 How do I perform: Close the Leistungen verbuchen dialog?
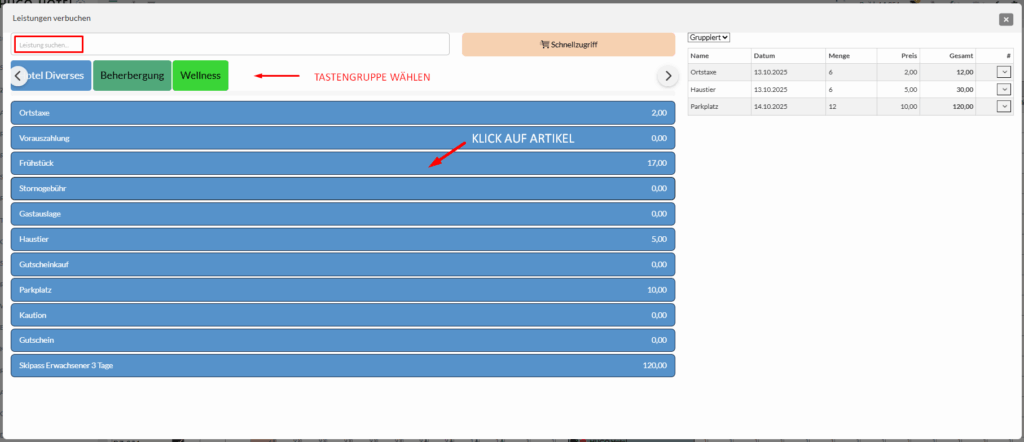(1005, 19)
